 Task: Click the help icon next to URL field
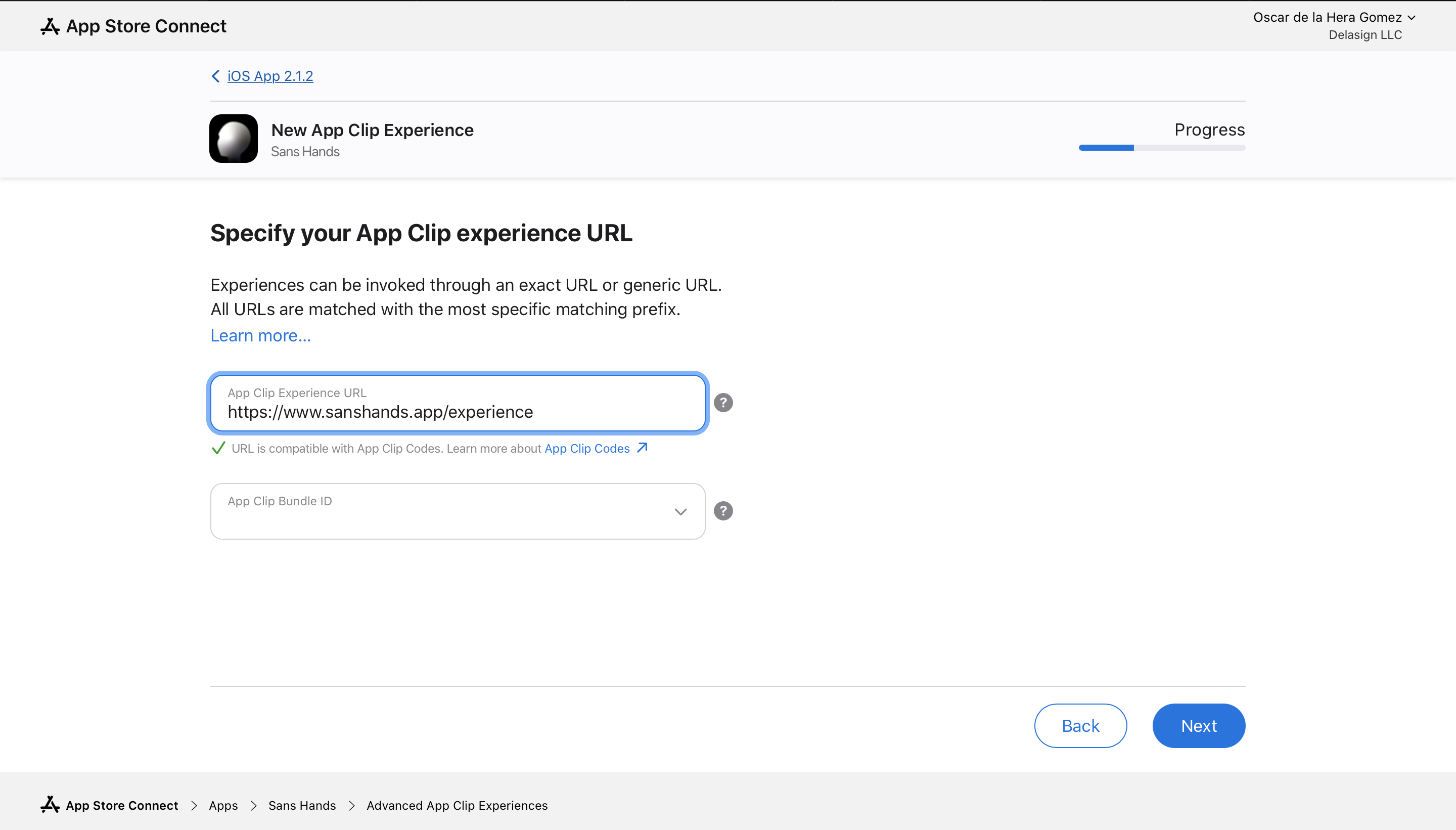(x=723, y=402)
